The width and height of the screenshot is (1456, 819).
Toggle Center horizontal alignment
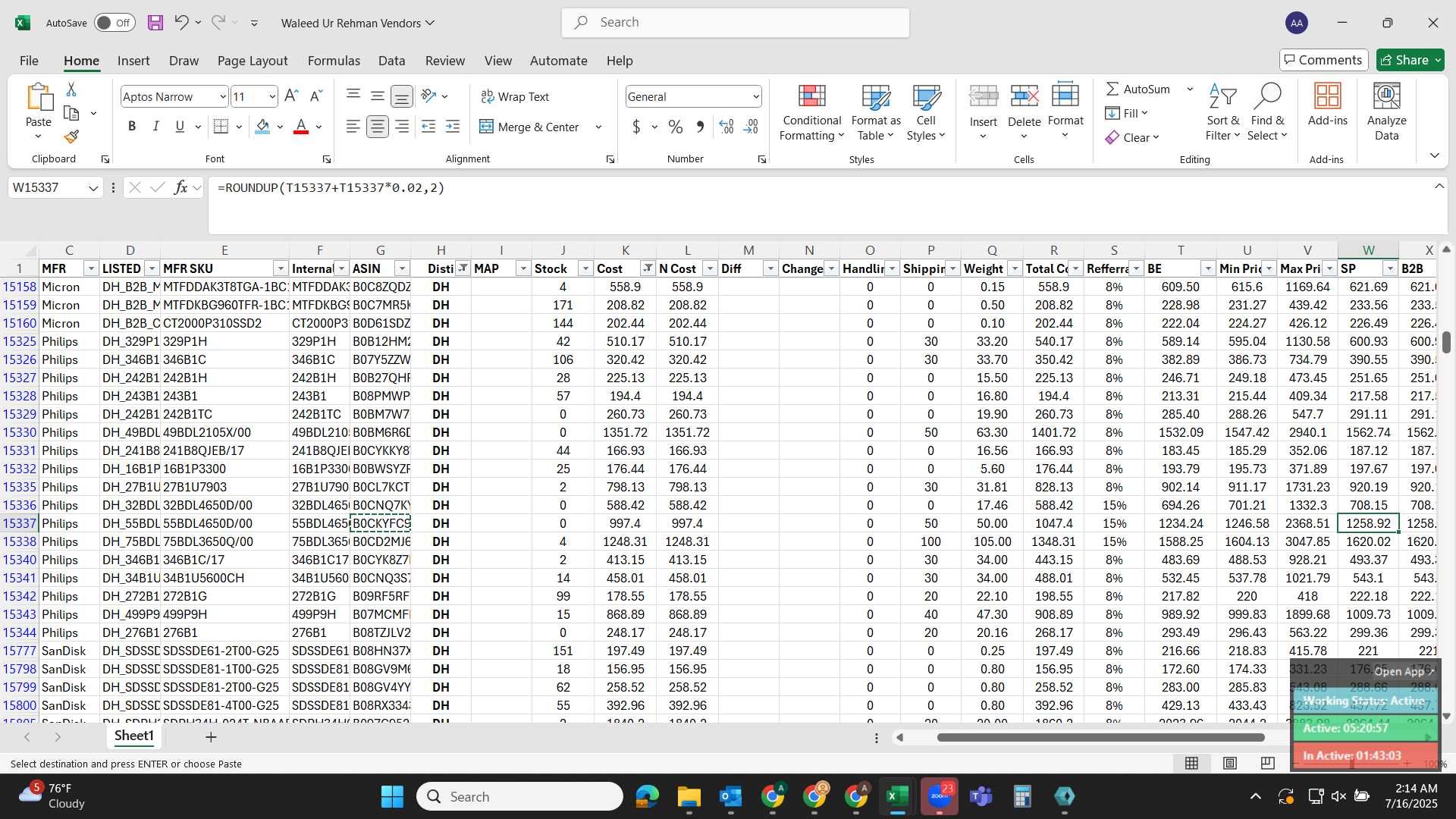click(x=377, y=127)
